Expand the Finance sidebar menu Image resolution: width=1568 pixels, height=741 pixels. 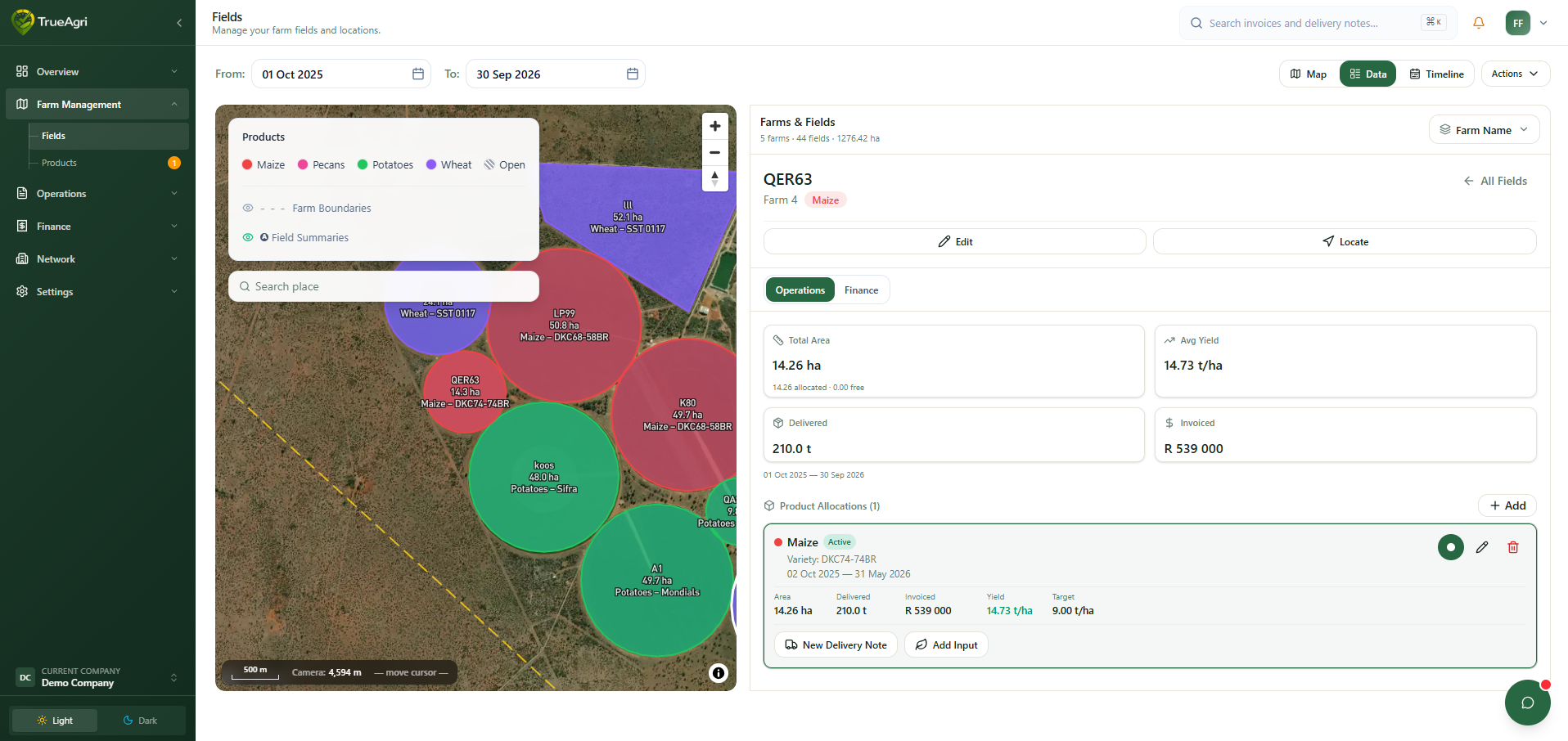point(97,227)
